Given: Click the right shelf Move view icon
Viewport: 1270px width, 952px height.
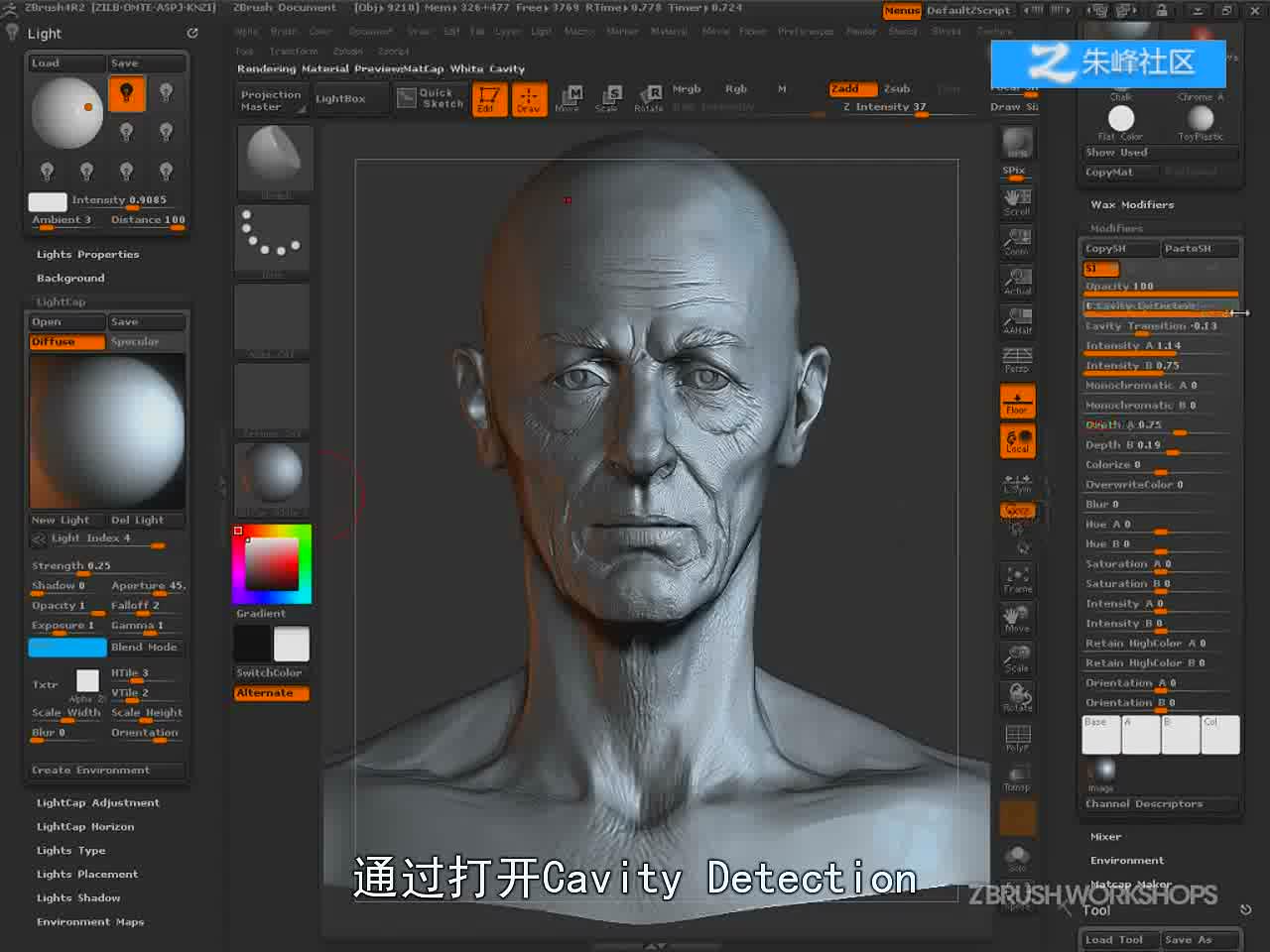Looking at the screenshot, I should point(1017,619).
